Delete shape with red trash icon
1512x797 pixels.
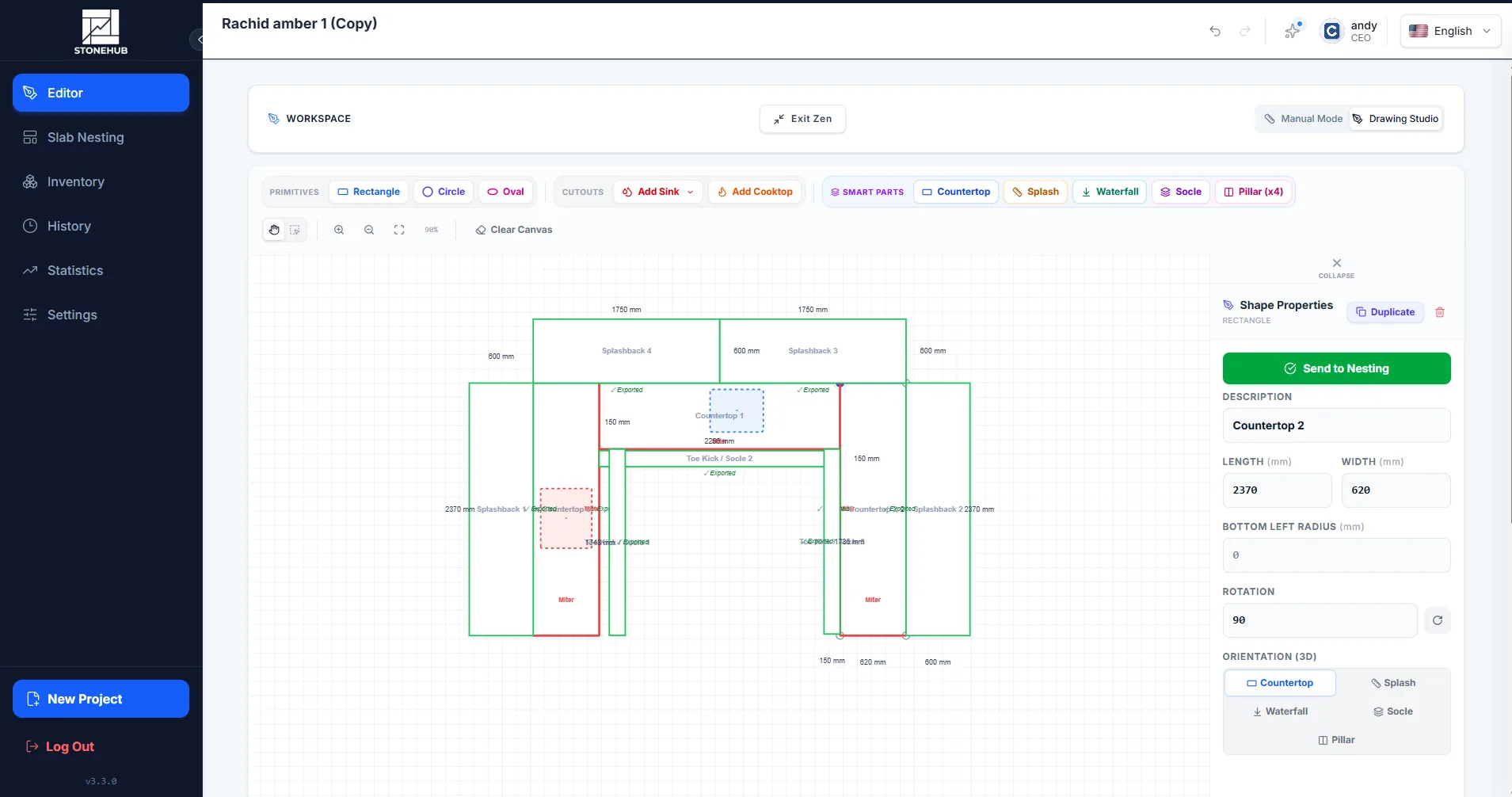point(1440,312)
